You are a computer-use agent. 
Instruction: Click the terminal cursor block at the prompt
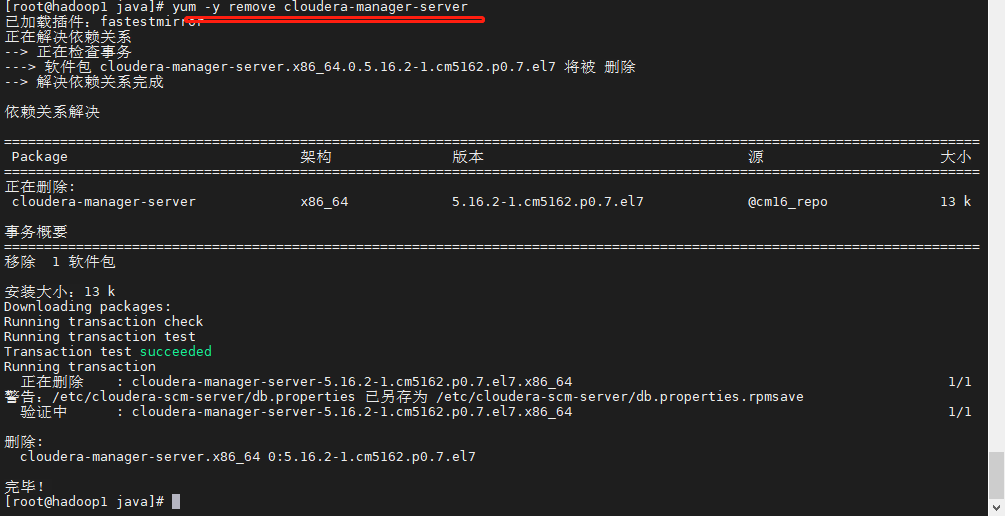click(x=176, y=501)
